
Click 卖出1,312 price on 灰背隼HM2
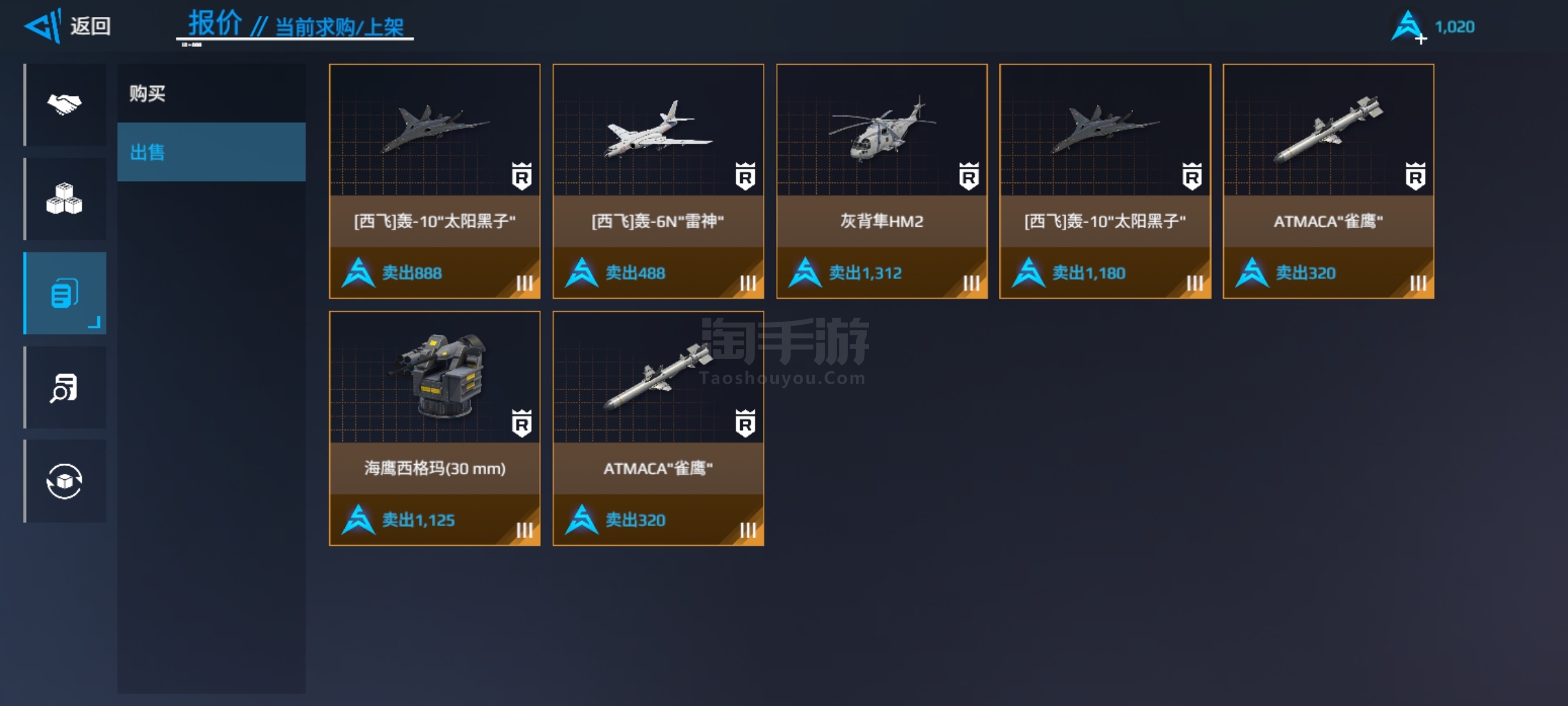point(865,273)
